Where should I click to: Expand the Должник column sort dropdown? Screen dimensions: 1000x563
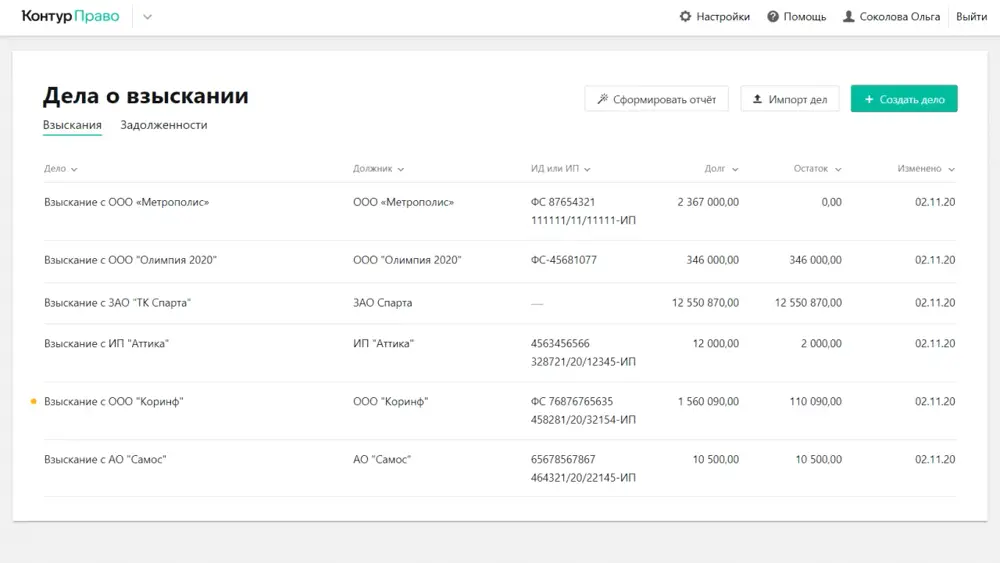[400, 170]
